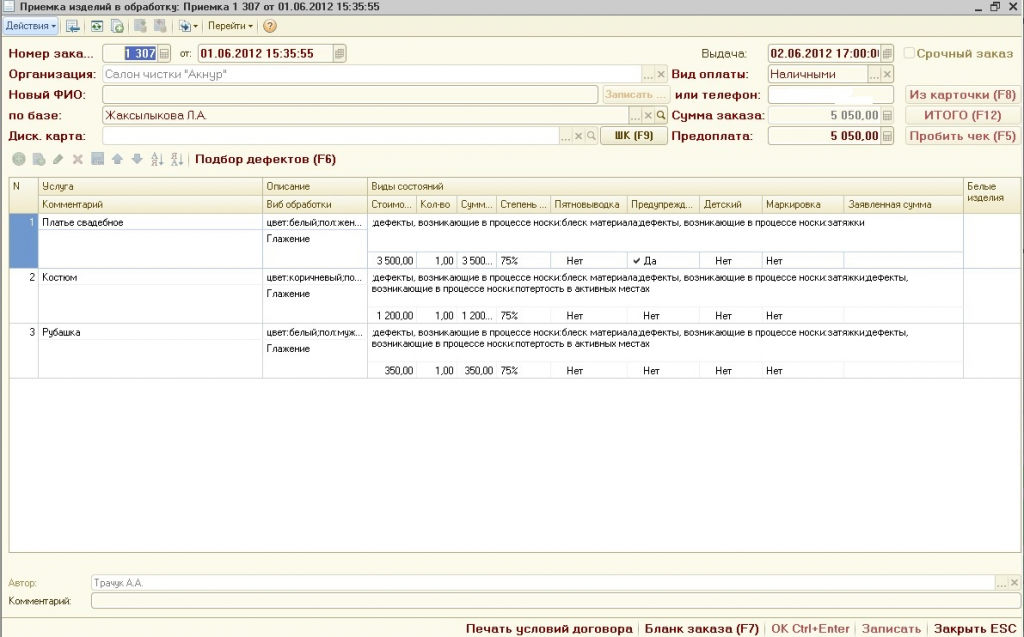Click the green add-row icon in table toolbar
1024x637 pixels.
click(x=19, y=159)
